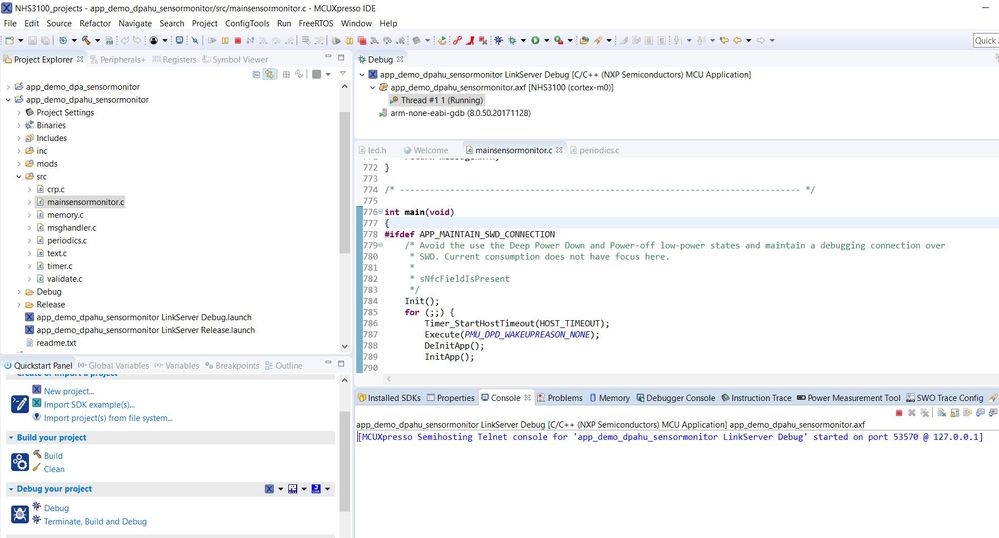Click the Skip All Breakpoints toolbar icon
Screen dimensions: 999x538
[x=195, y=40]
